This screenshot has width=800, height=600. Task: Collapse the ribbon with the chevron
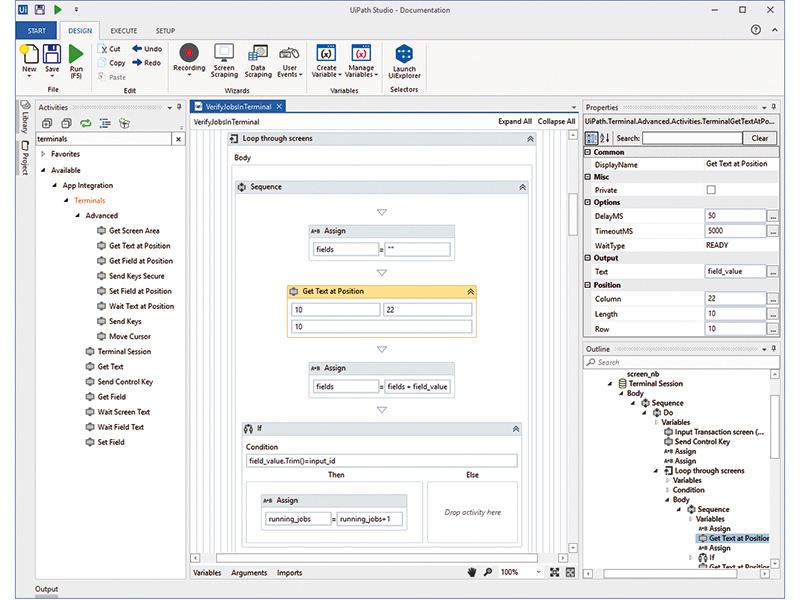774,30
